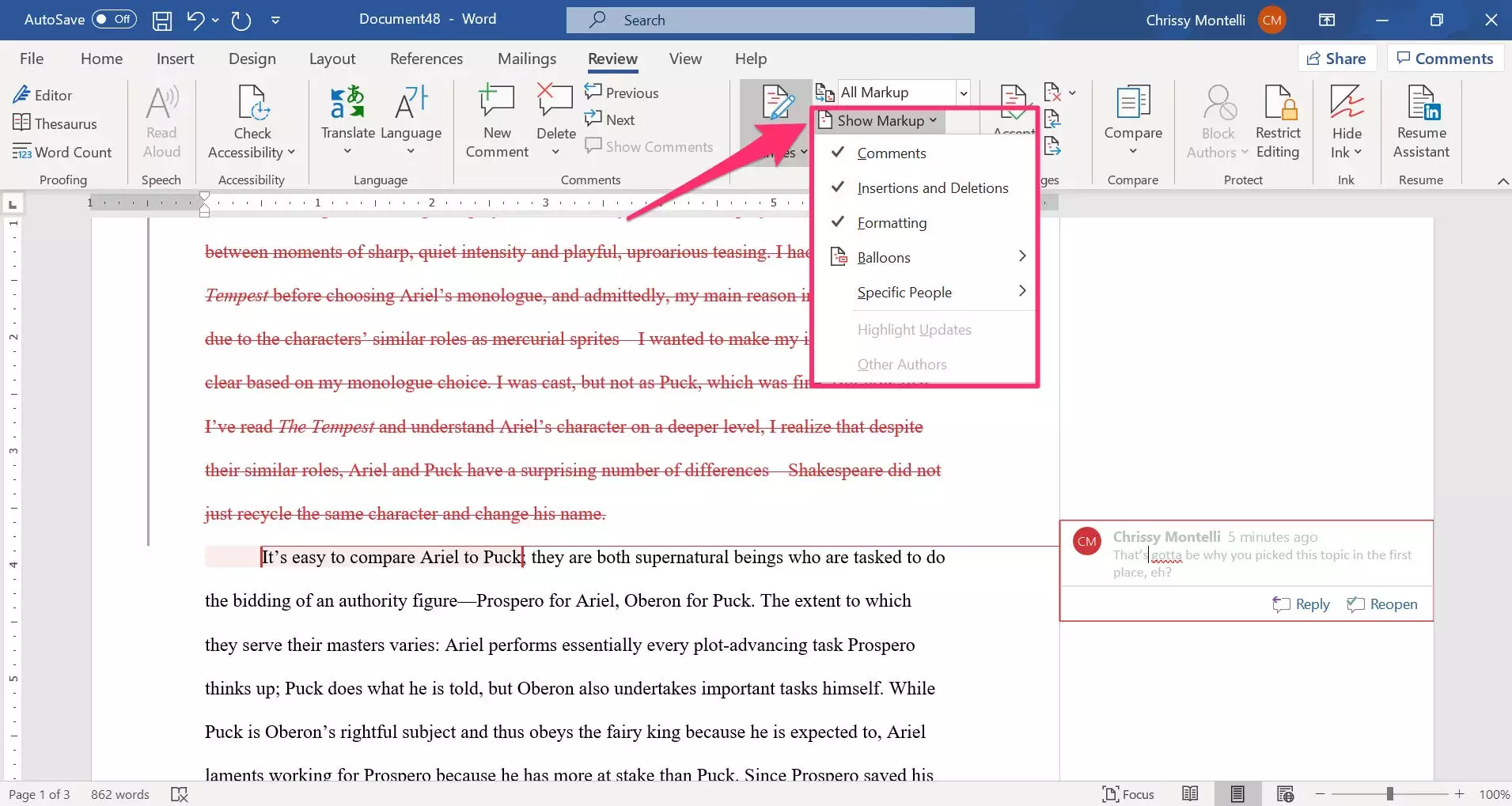Image resolution: width=1512 pixels, height=806 pixels.
Task: Toggle the Formatting markup option
Action: click(x=891, y=222)
